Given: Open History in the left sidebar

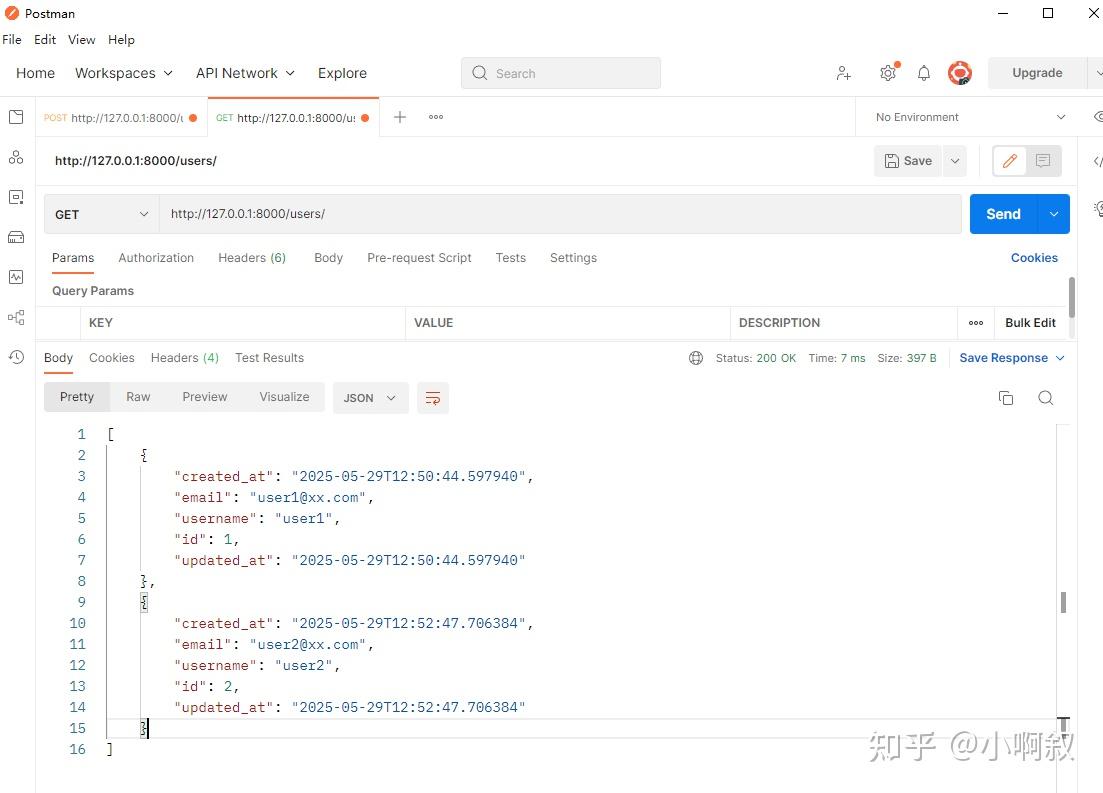Looking at the screenshot, I should (x=16, y=357).
